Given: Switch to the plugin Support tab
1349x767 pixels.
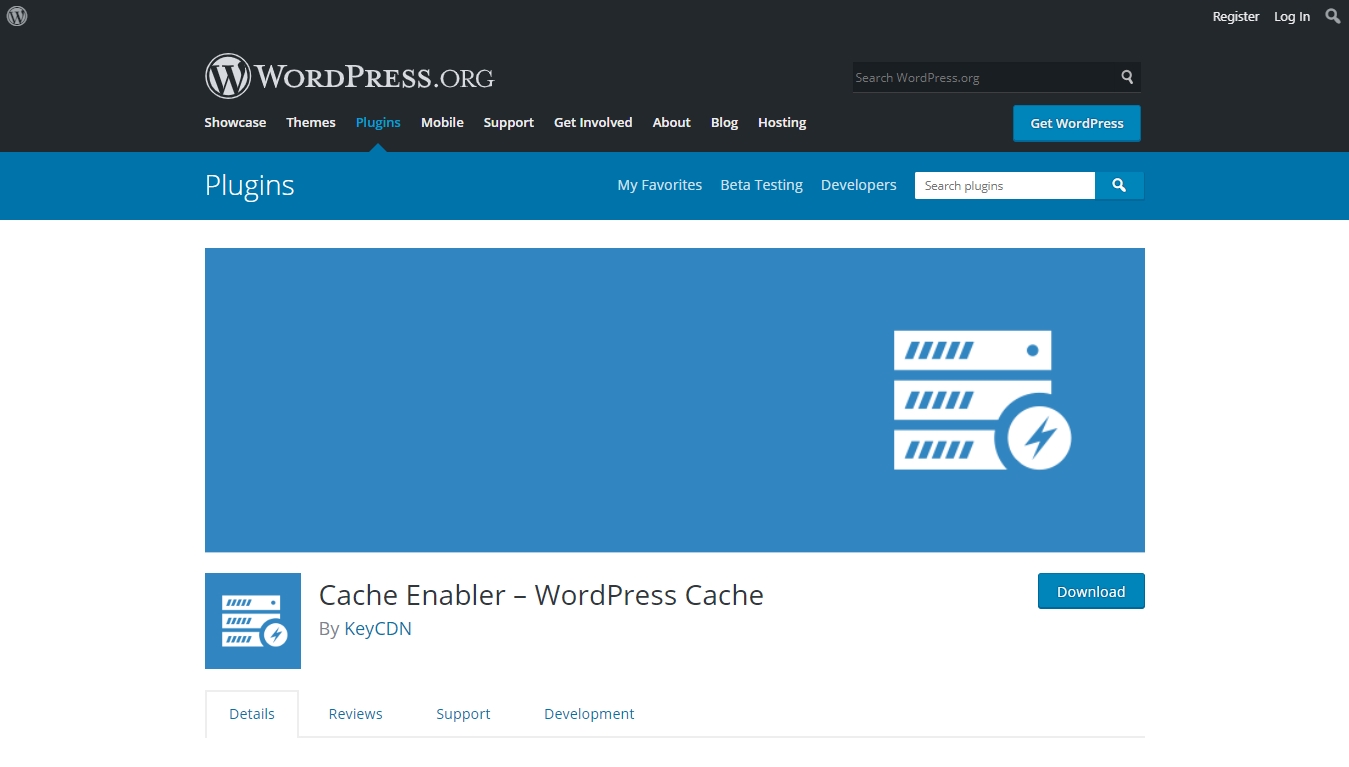Looking at the screenshot, I should coord(463,714).
